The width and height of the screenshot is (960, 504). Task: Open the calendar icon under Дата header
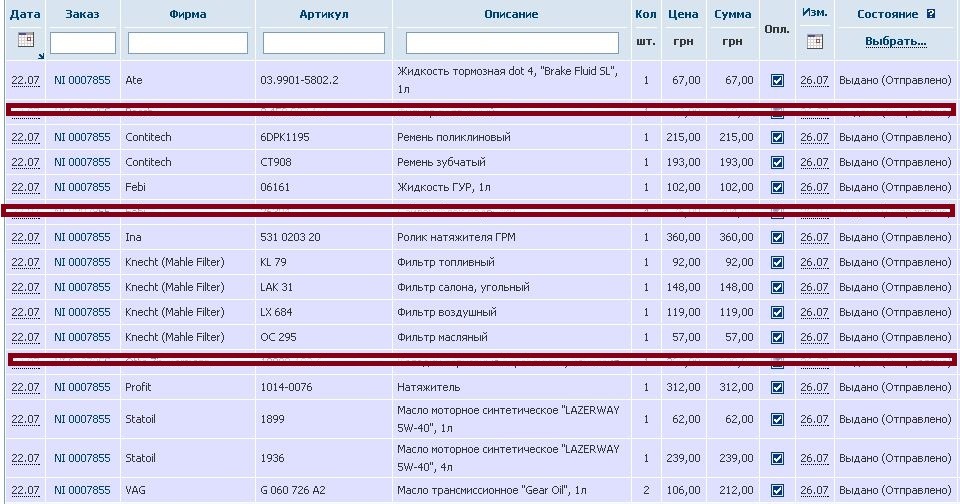26,40
